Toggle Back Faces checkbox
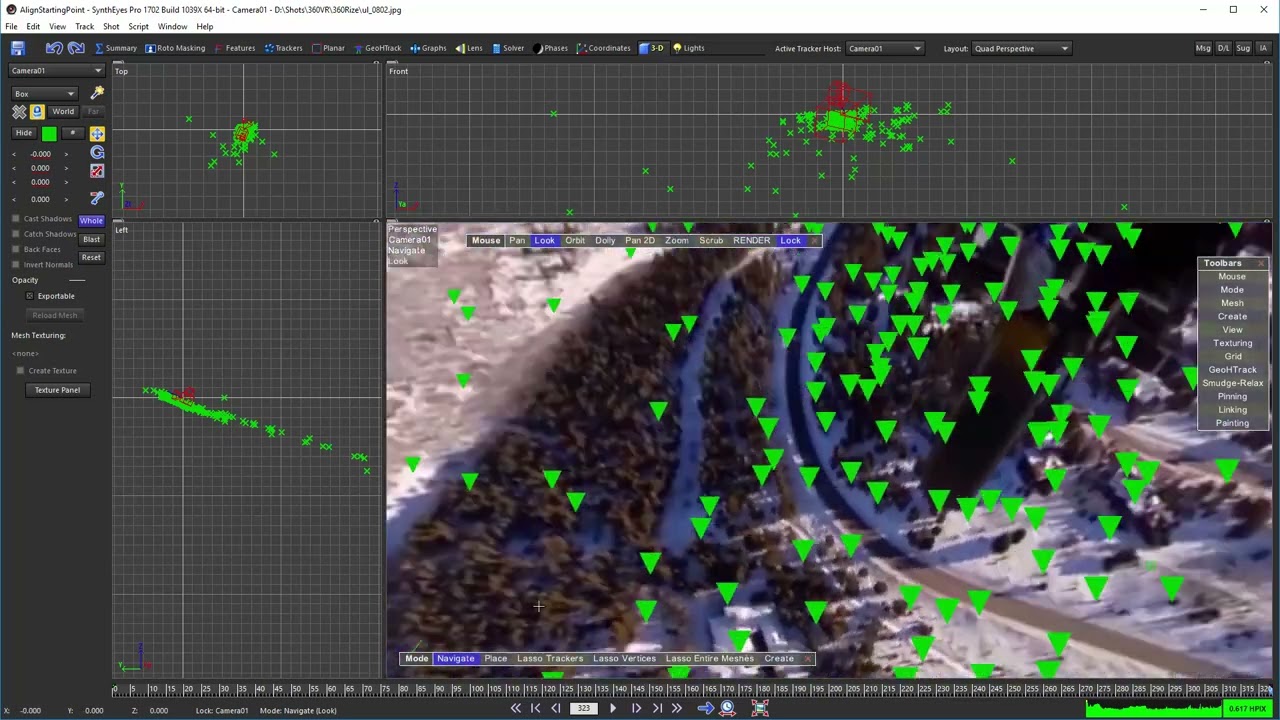 pos(16,249)
